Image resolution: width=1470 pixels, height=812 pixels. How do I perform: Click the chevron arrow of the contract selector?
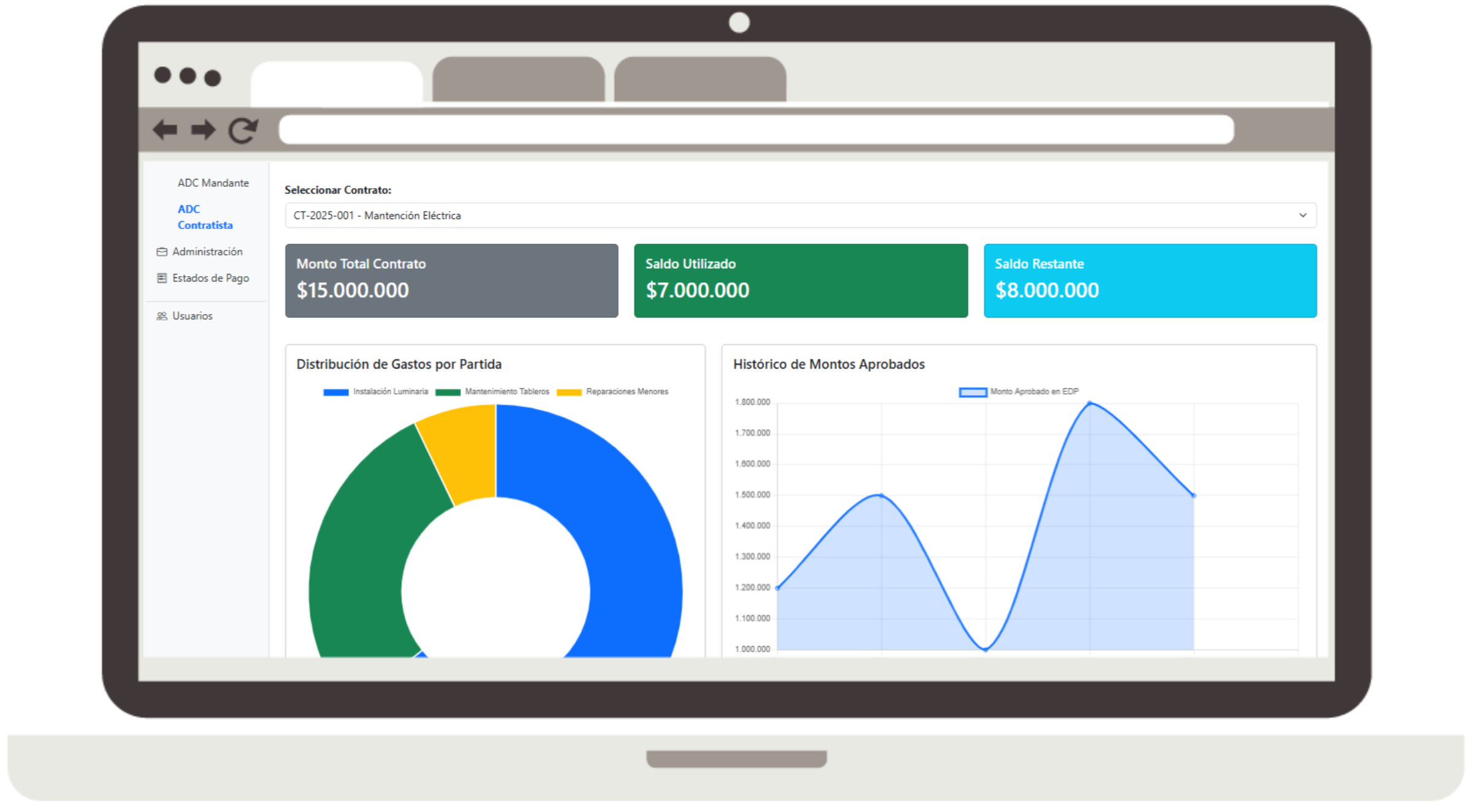coord(1303,216)
